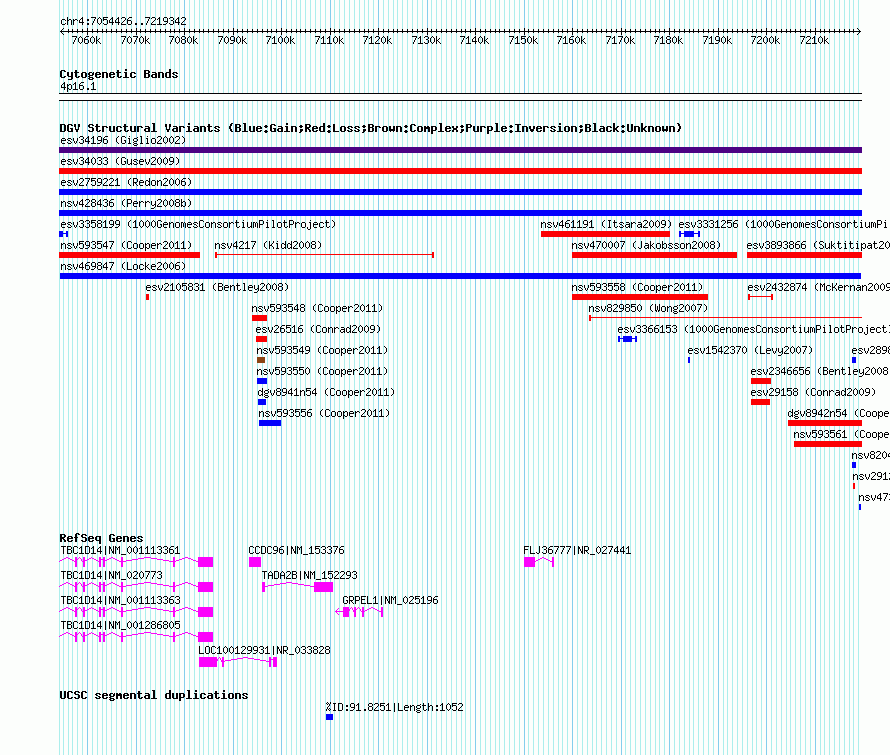The width and height of the screenshot is (890, 755).
Task: Click the TADA2B|NM_152293 gene model
Action: (x=297, y=587)
